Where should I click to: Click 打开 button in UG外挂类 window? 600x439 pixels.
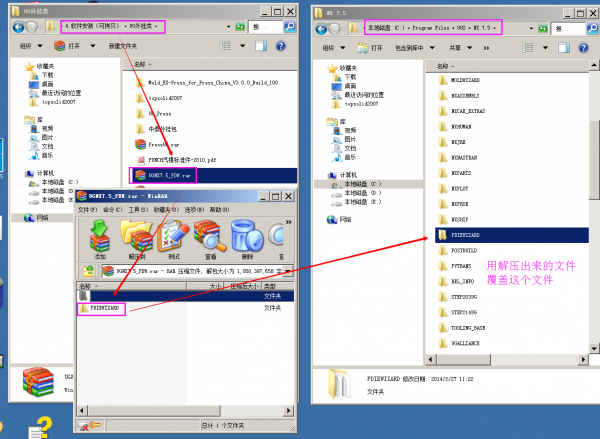tap(68, 46)
